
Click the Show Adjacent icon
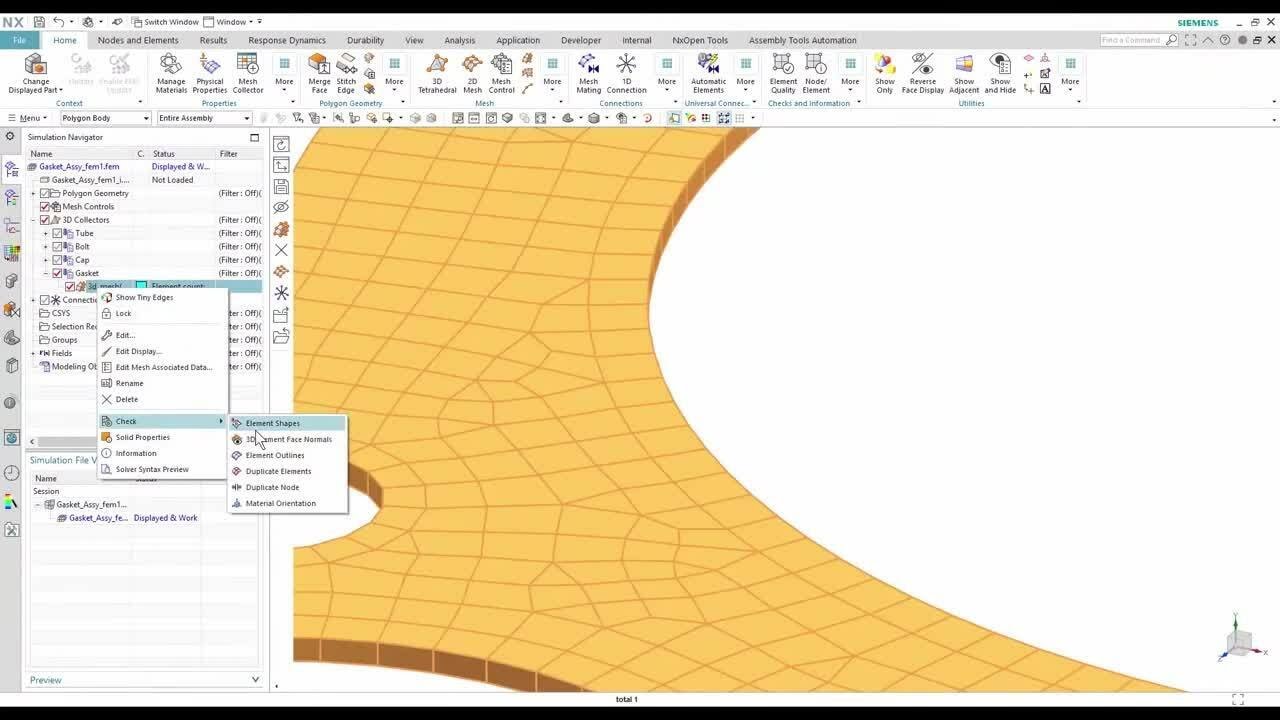tap(964, 65)
